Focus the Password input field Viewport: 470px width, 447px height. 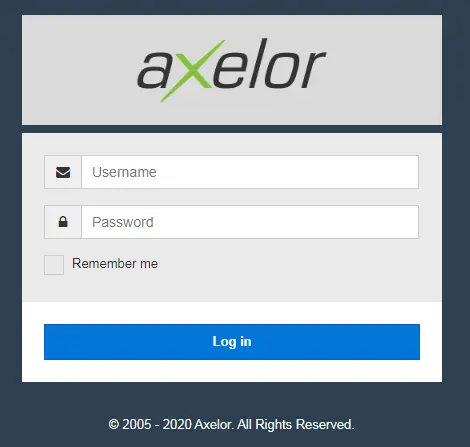pos(250,222)
